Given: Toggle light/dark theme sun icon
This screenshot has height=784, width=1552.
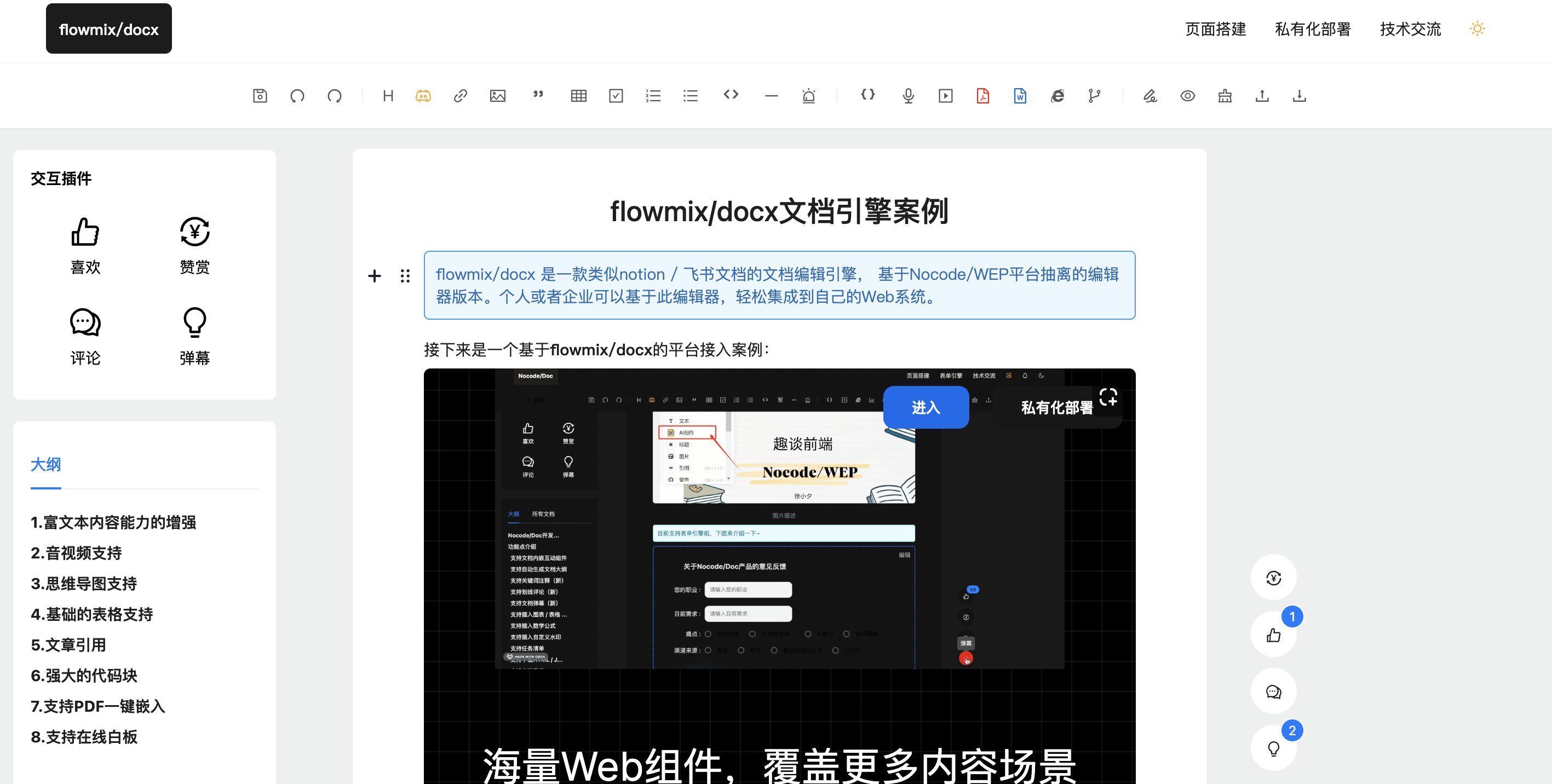Looking at the screenshot, I should pyautogui.click(x=1476, y=28).
